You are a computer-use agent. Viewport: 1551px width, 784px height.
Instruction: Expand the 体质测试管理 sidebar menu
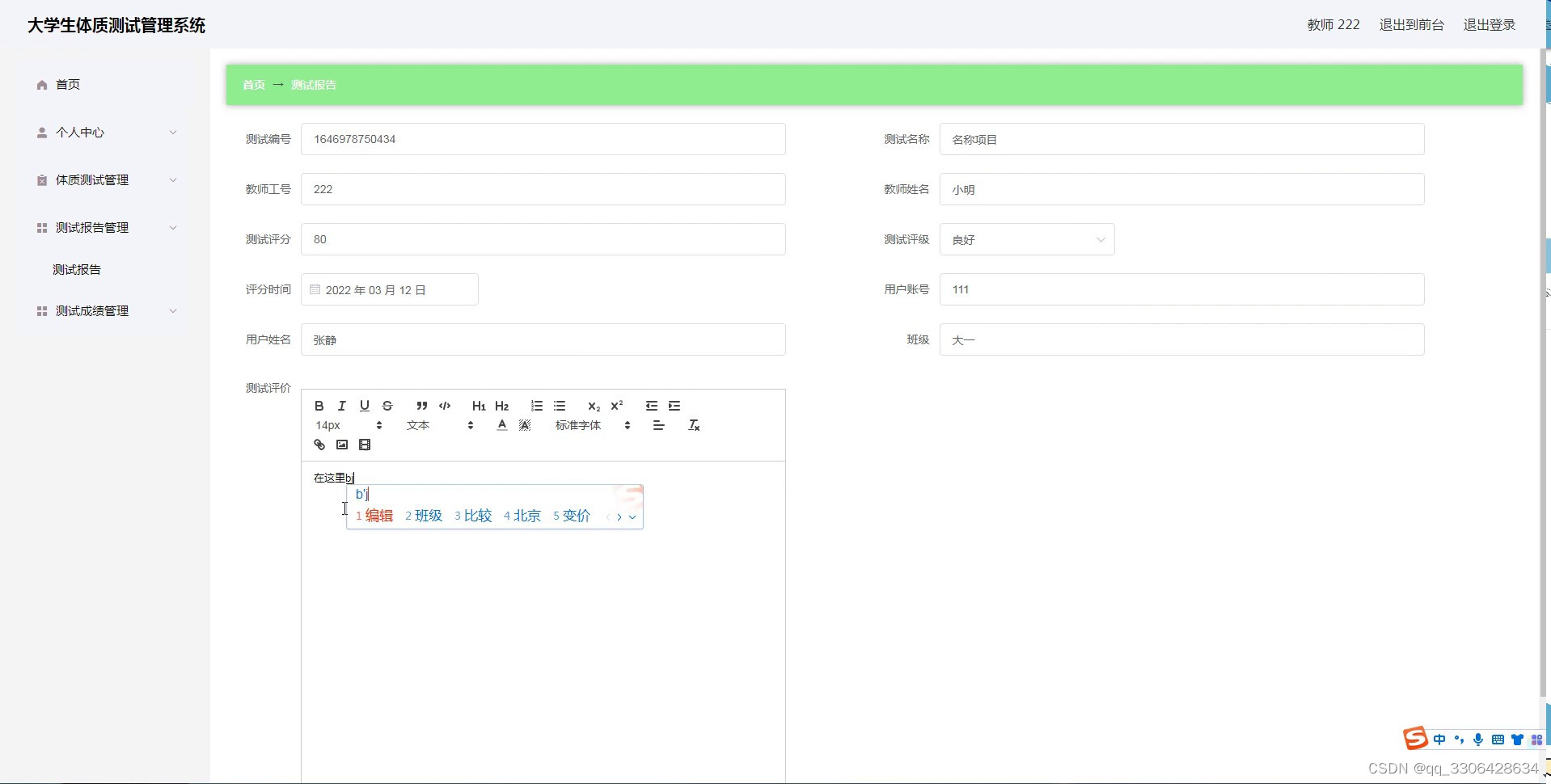point(105,179)
